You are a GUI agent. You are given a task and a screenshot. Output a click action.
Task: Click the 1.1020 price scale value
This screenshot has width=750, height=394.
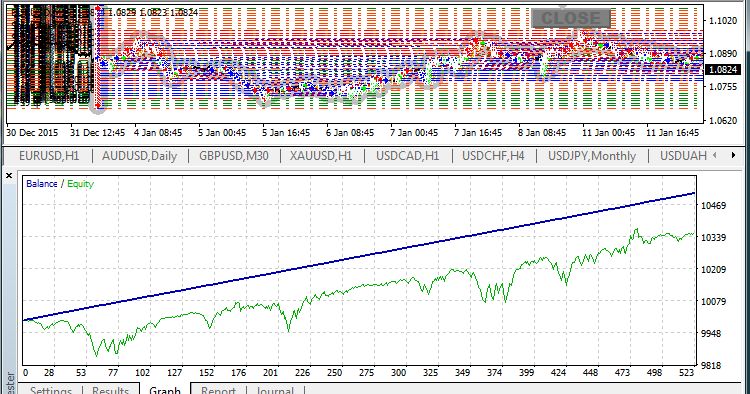723,21
